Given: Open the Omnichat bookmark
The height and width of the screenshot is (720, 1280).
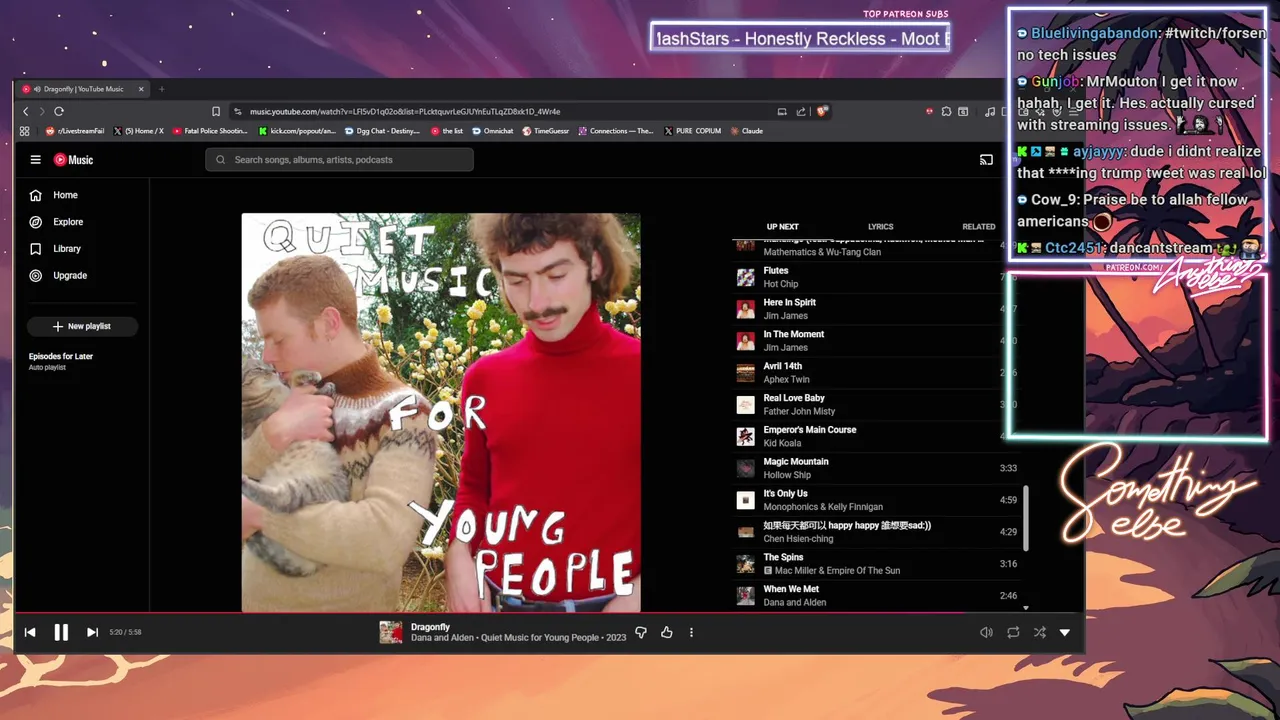Looking at the screenshot, I should [x=492, y=131].
